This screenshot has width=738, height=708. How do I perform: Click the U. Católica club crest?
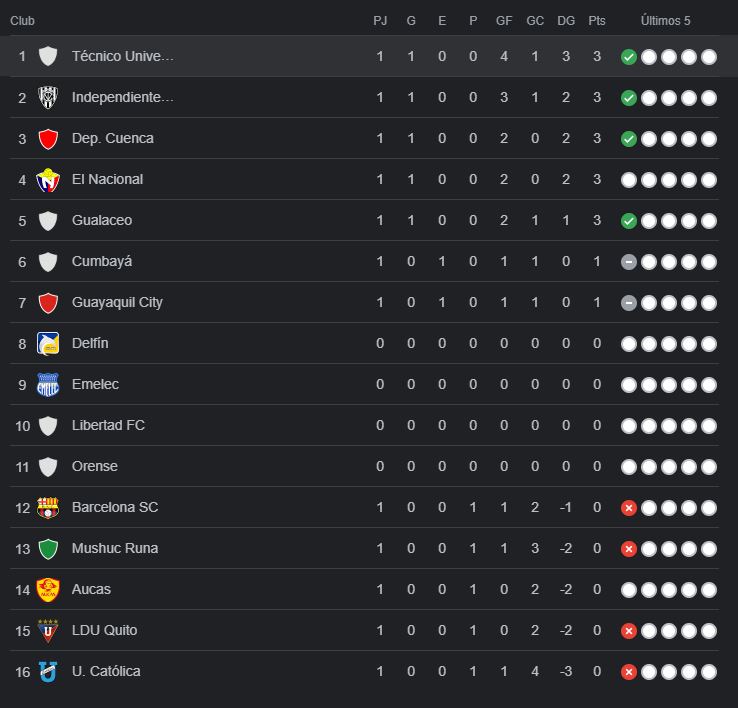pyautogui.click(x=48, y=671)
